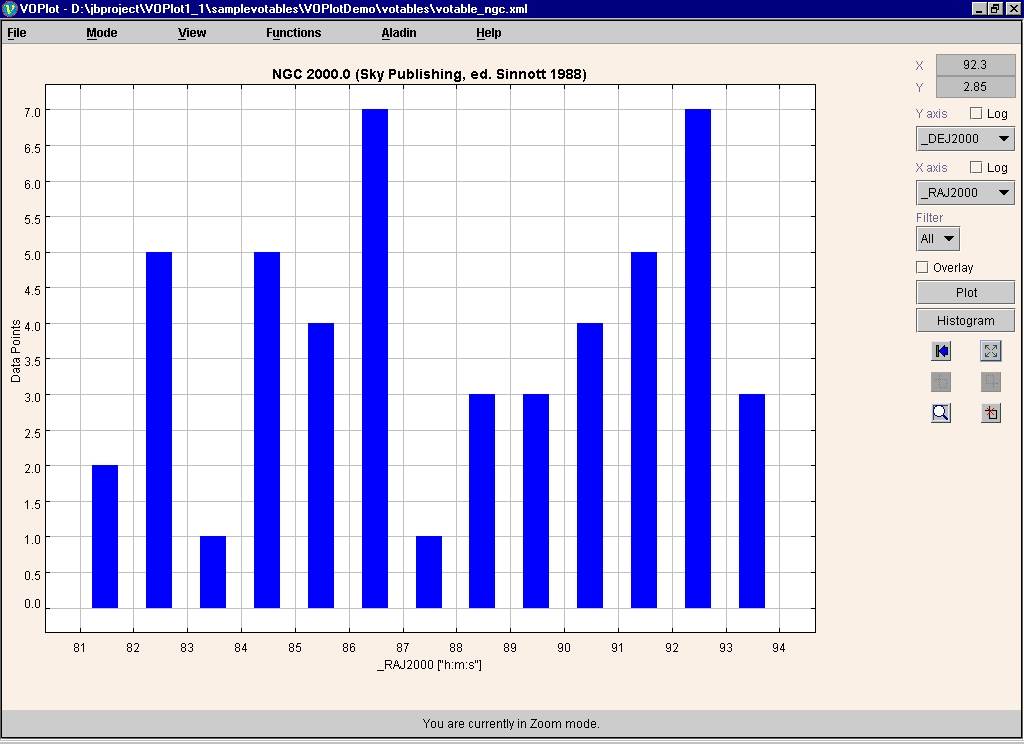Click the Plot button
The height and width of the screenshot is (744, 1024).
[965, 293]
